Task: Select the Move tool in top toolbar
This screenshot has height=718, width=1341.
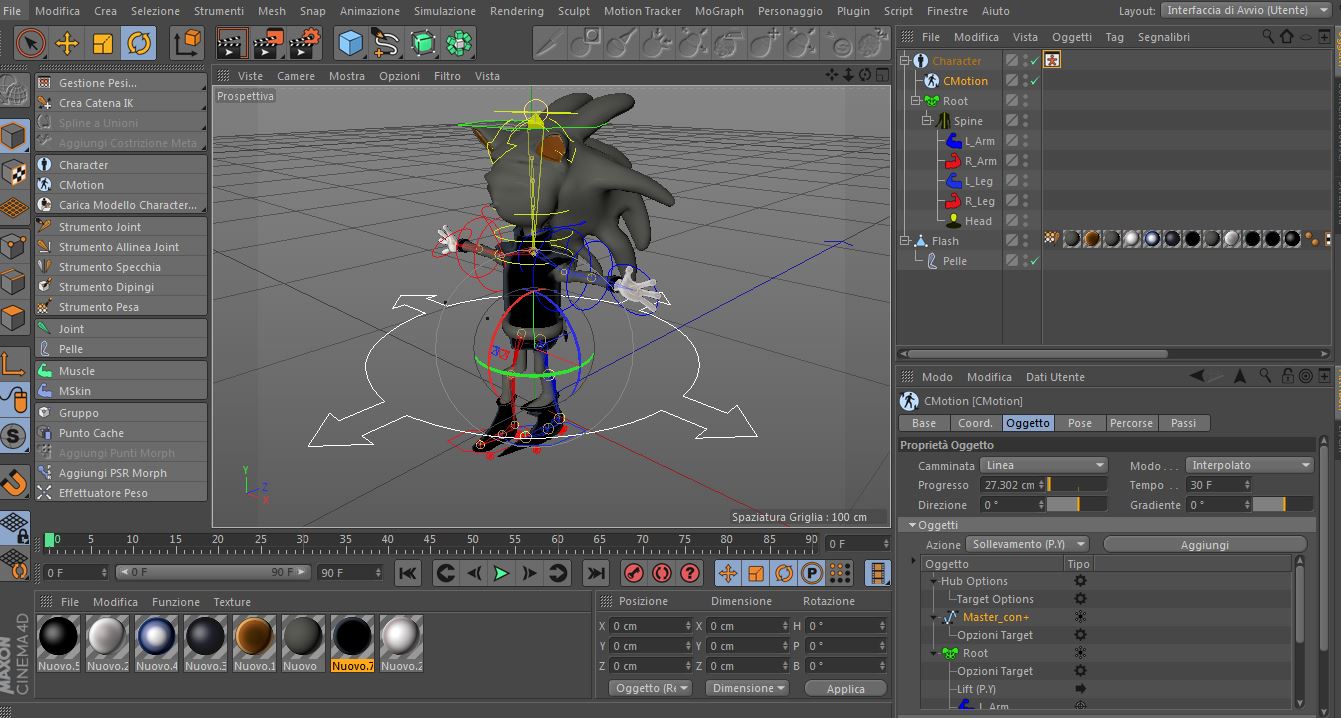Action: pos(67,43)
